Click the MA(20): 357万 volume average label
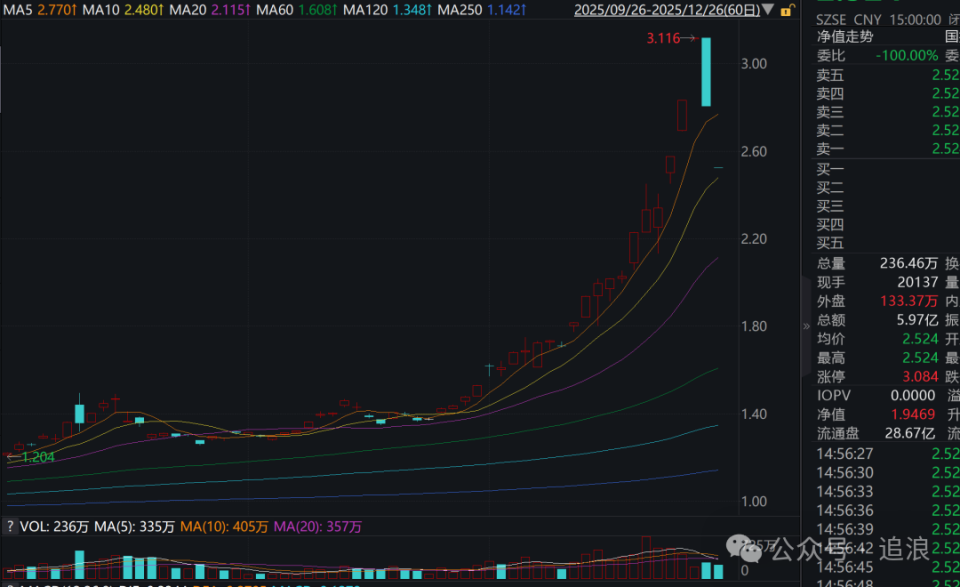The image size is (960, 587). point(318,526)
